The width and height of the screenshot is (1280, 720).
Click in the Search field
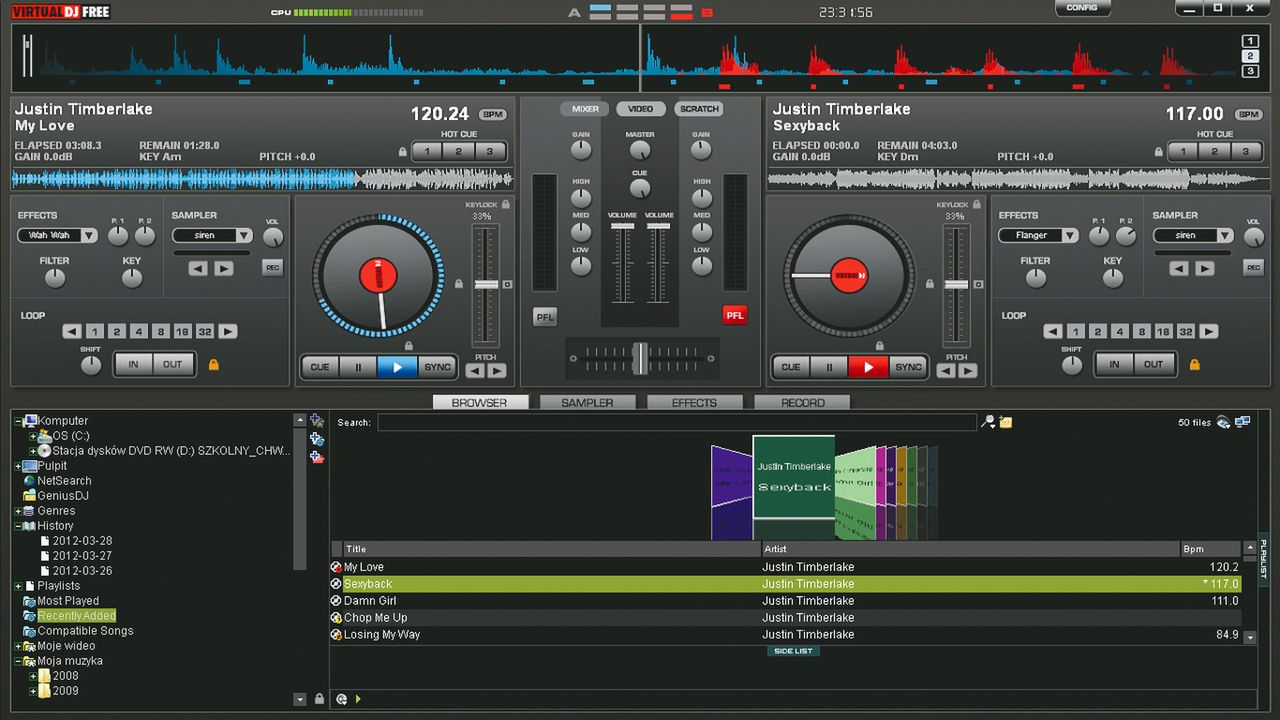[677, 423]
